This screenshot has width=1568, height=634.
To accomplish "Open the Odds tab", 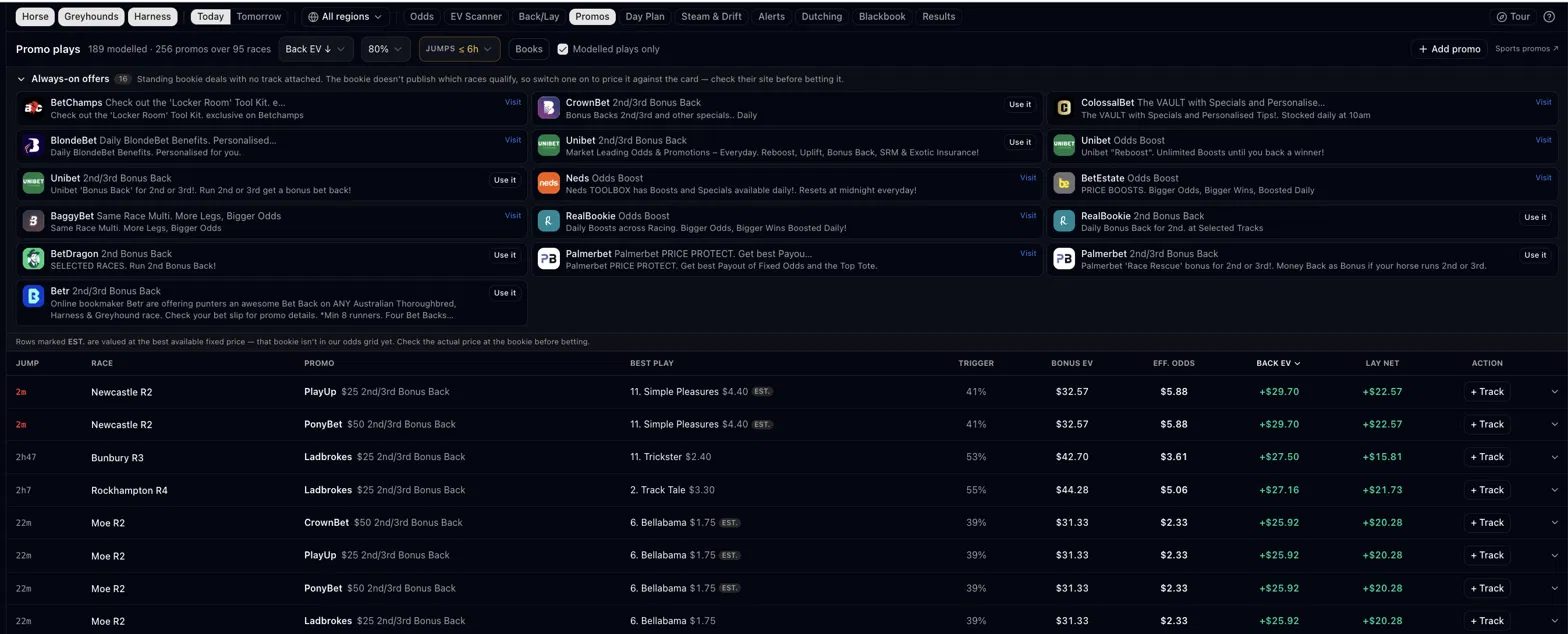I will [x=422, y=17].
